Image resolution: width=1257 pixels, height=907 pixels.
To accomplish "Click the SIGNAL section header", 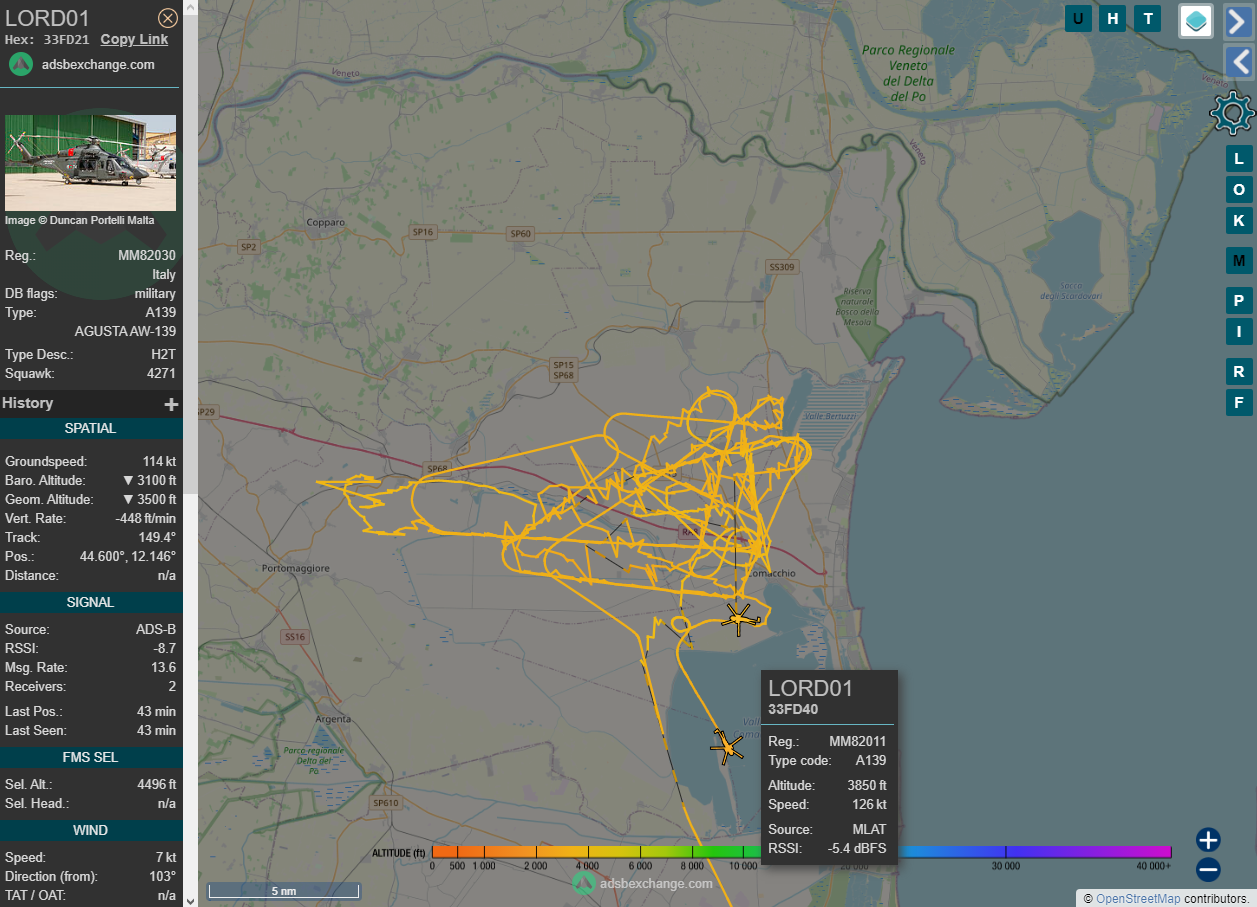I will click(91, 602).
